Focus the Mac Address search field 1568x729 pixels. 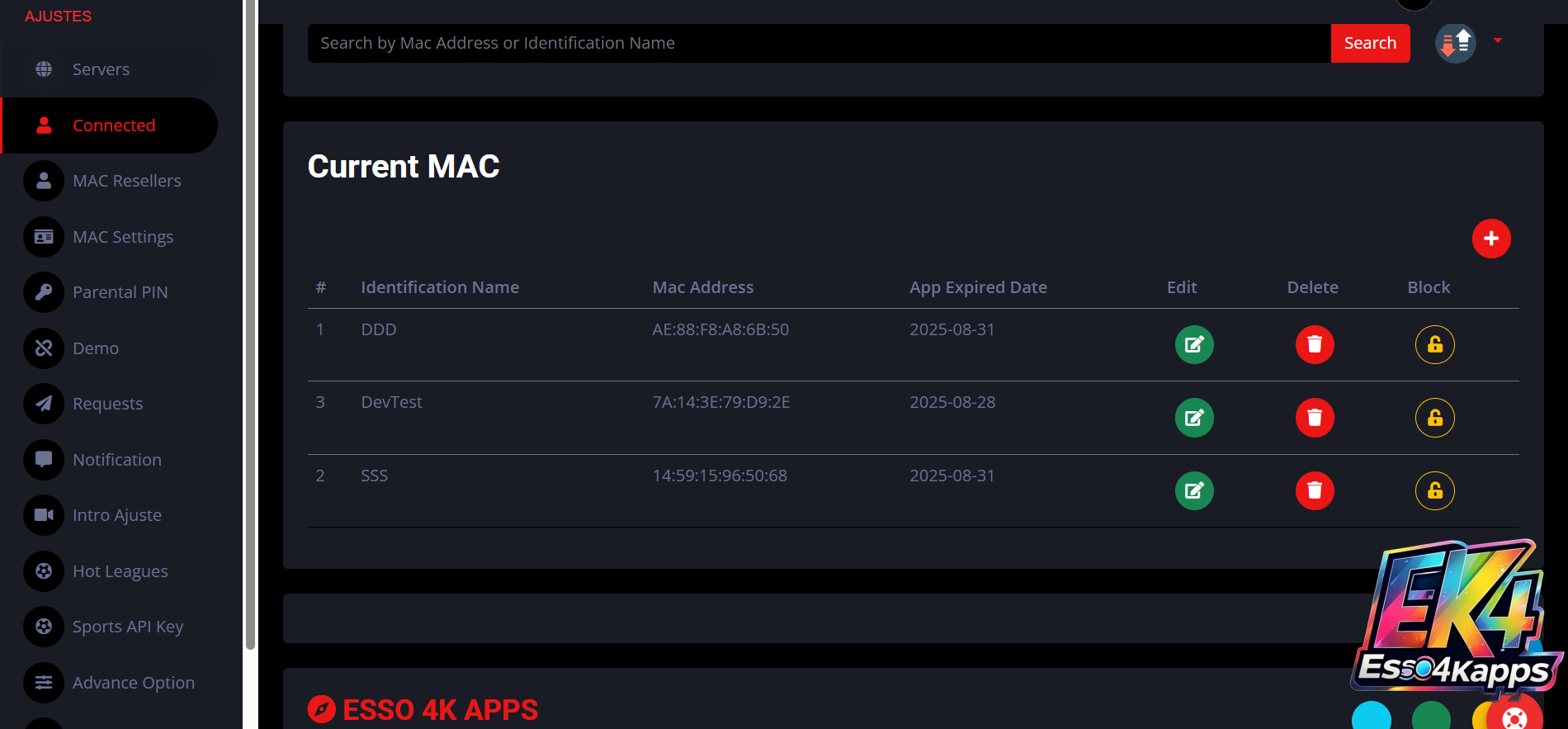pos(819,43)
